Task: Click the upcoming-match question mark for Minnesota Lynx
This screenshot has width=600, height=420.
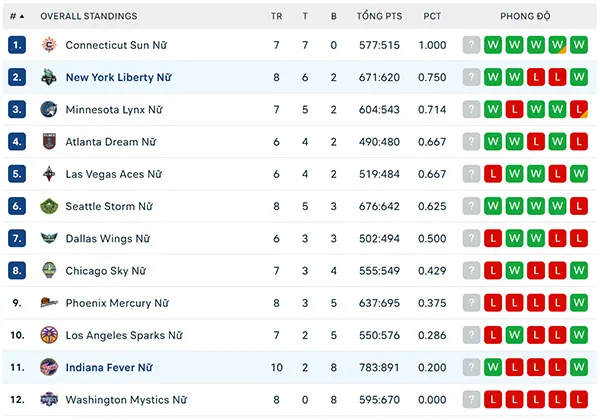Action: (471, 109)
